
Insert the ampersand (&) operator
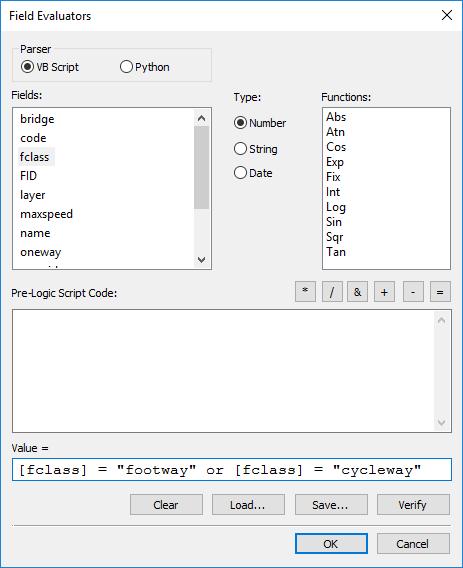(357, 292)
